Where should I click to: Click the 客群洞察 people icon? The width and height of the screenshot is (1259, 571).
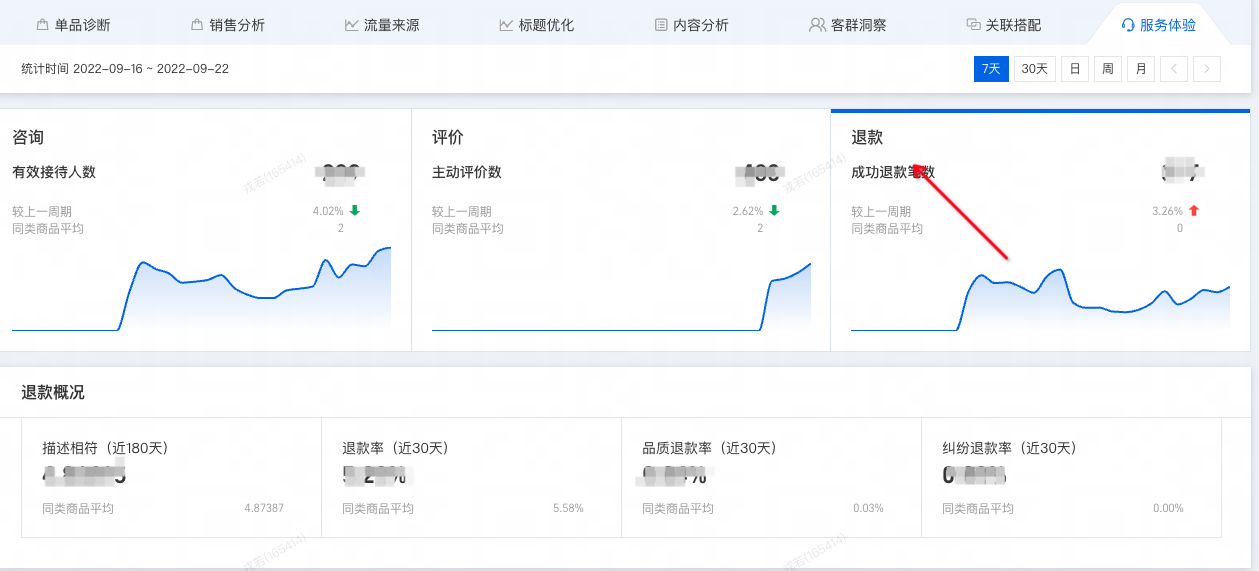pyautogui.click(x=817, y=25)
